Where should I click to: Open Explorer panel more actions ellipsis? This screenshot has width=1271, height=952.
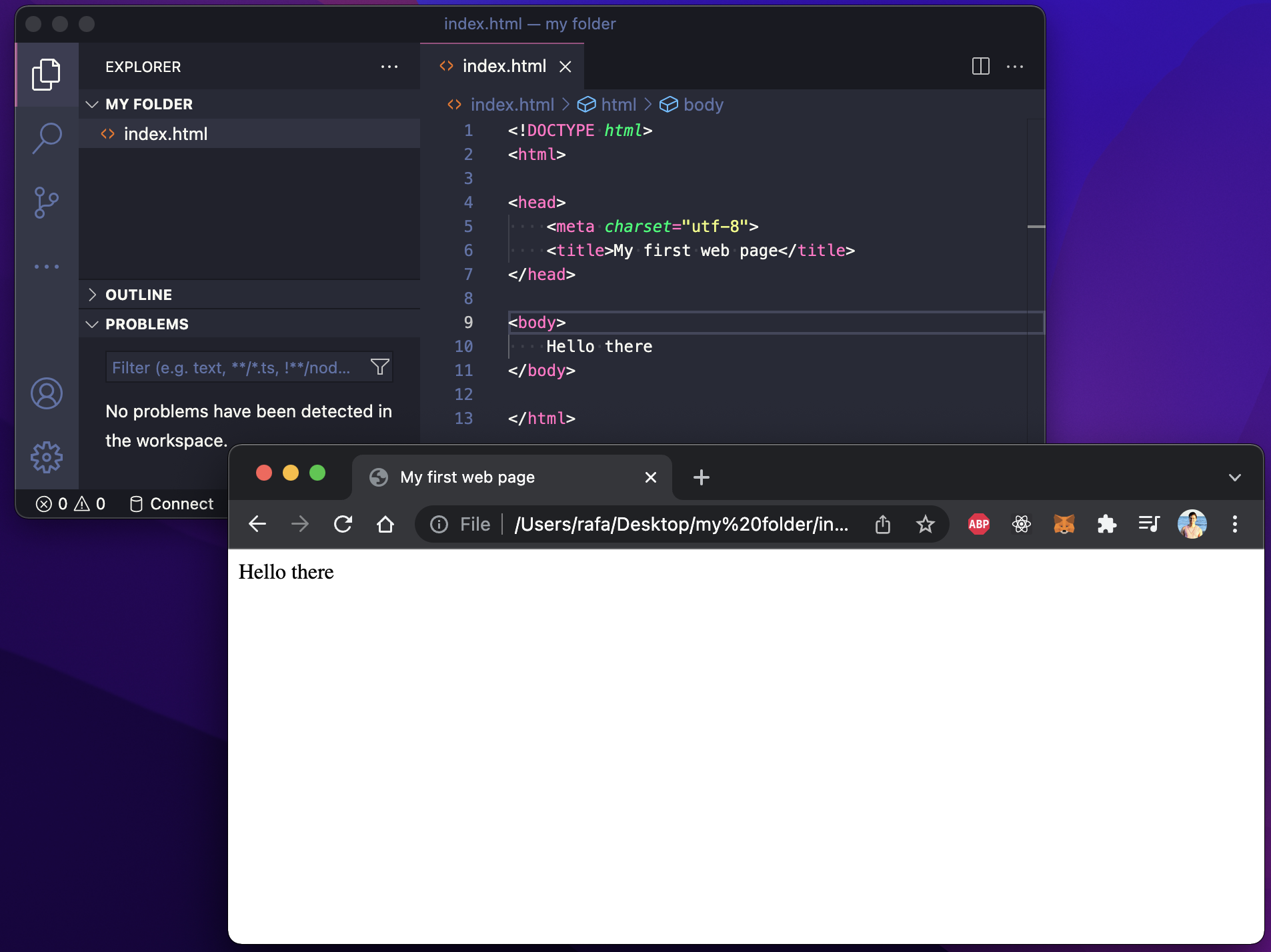pyautogui.click(x=389, y=67)
